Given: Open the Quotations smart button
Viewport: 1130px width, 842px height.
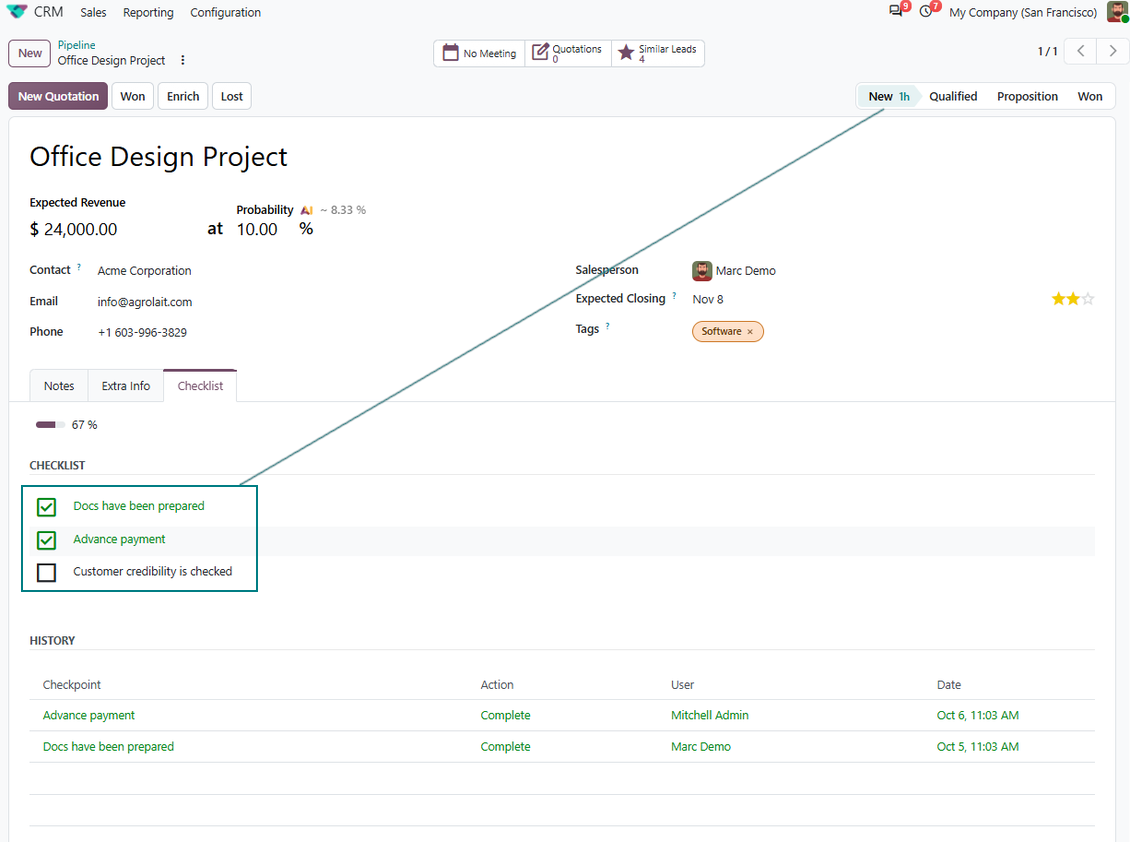Looking at the screenshot, I should (568, 53).
